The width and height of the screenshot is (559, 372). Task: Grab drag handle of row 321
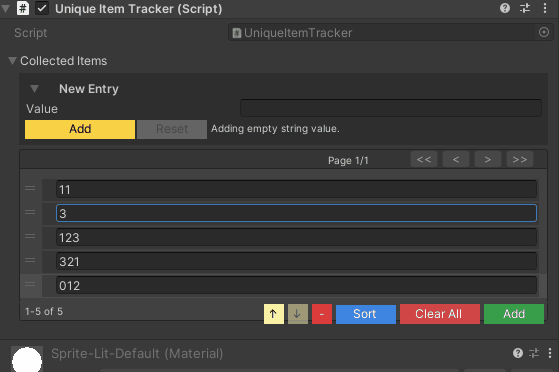point(30,260)
